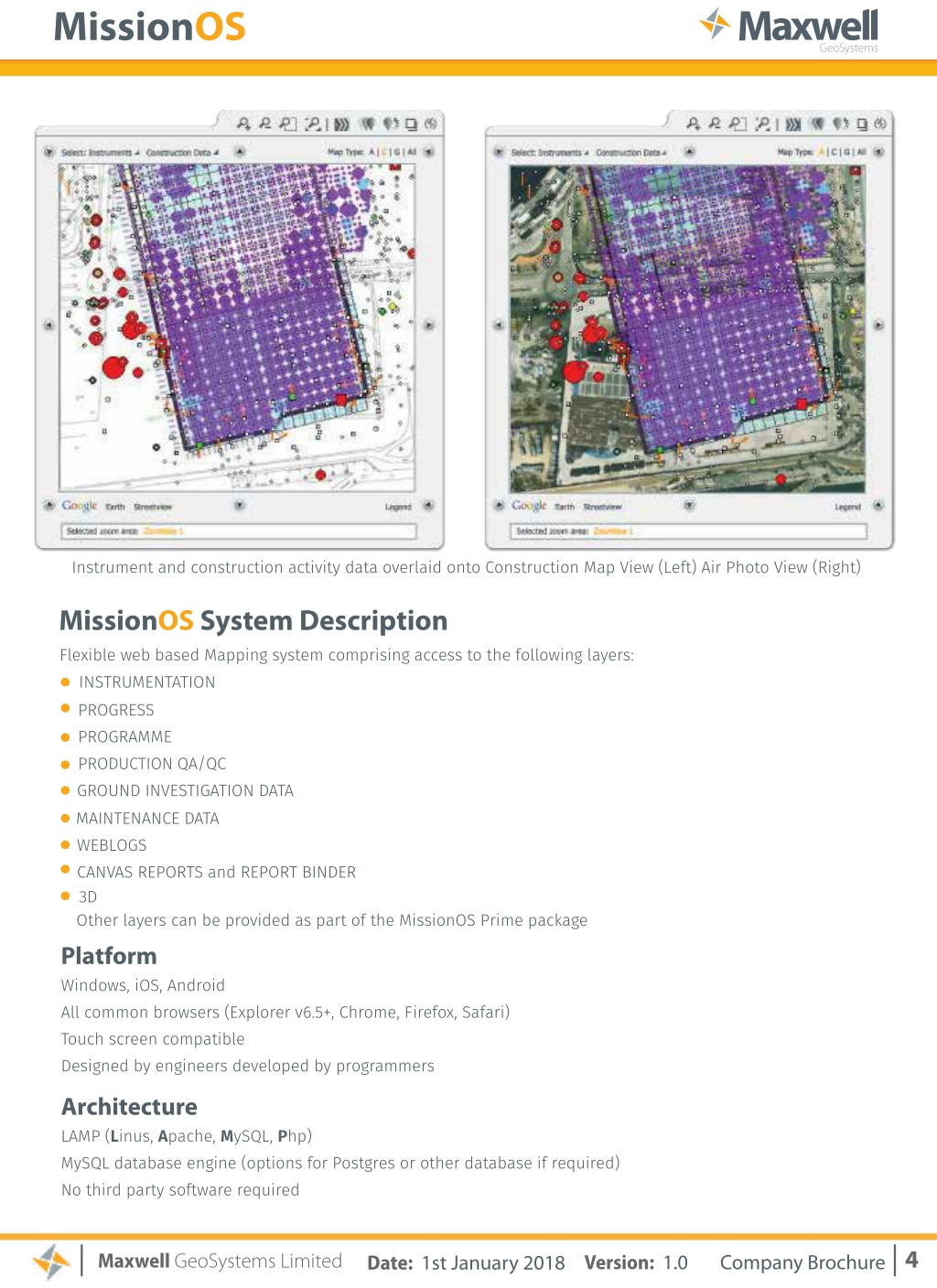Screen dimensions: 937x1288
Task: Open the Select: Instruments dropdown in right panel
Action: [550, 153]
